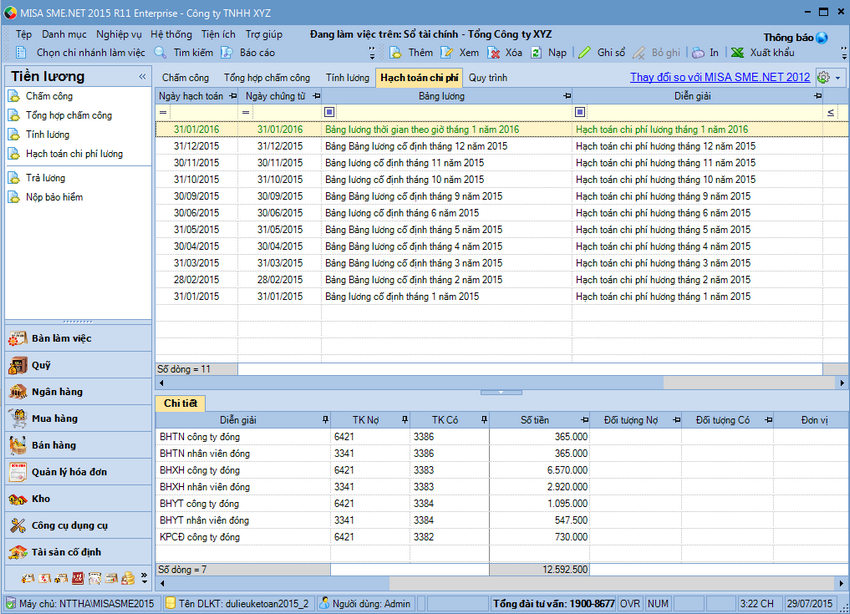Collapse detail pane via splitter arrow
Image resolution: width=850 pixels, height=614 pixels.
click(501, 392)
